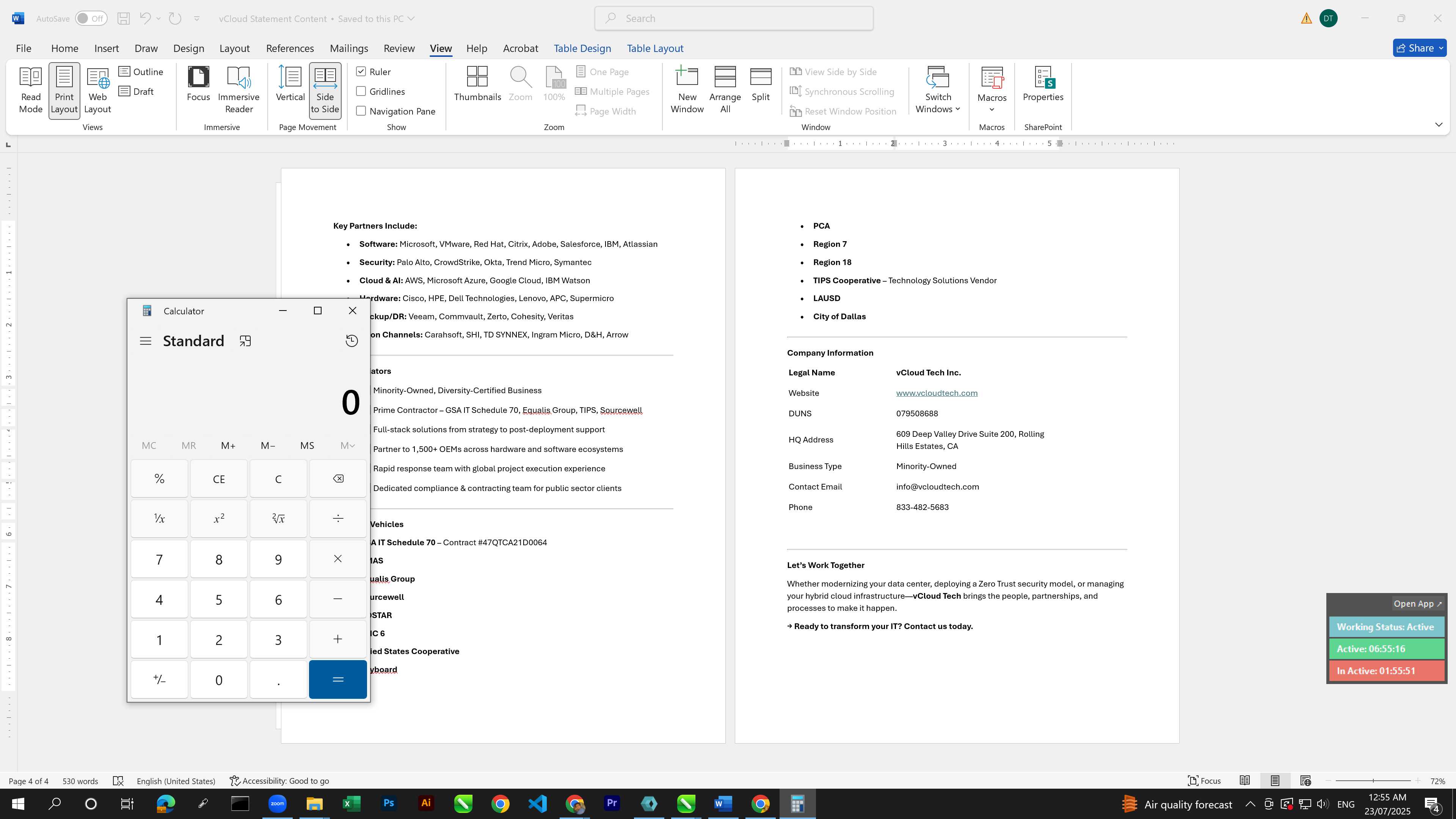Expand file name saved location dropdown

(x=411, y=19)
